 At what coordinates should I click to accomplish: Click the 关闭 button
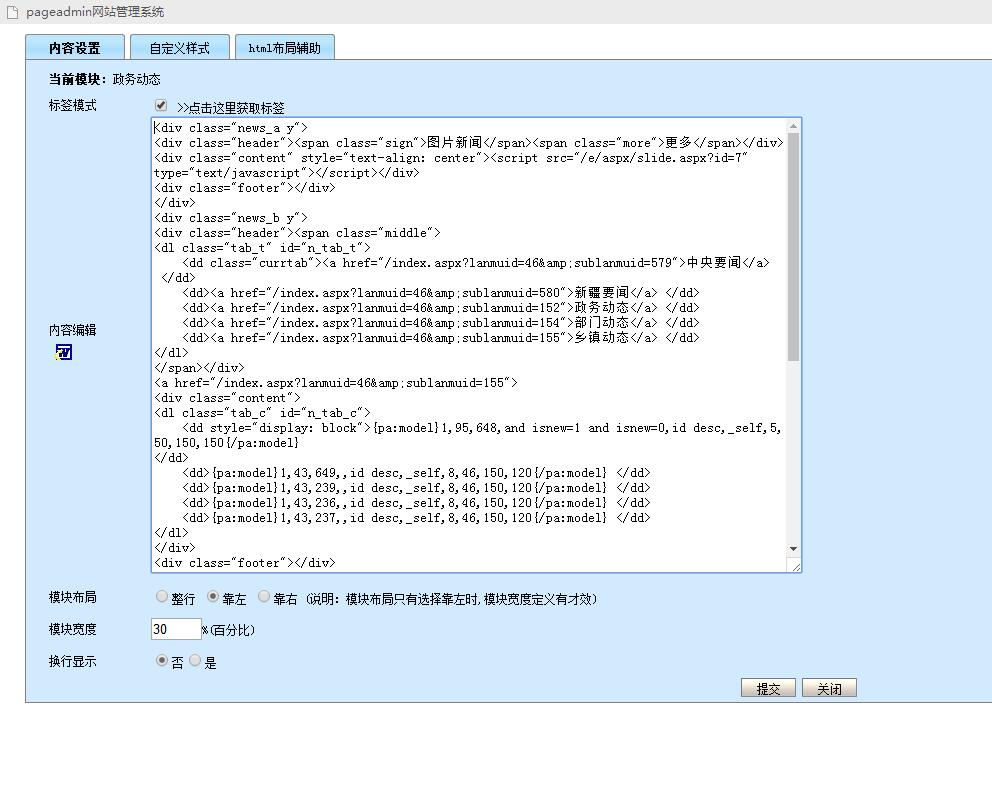pos(829,688)
